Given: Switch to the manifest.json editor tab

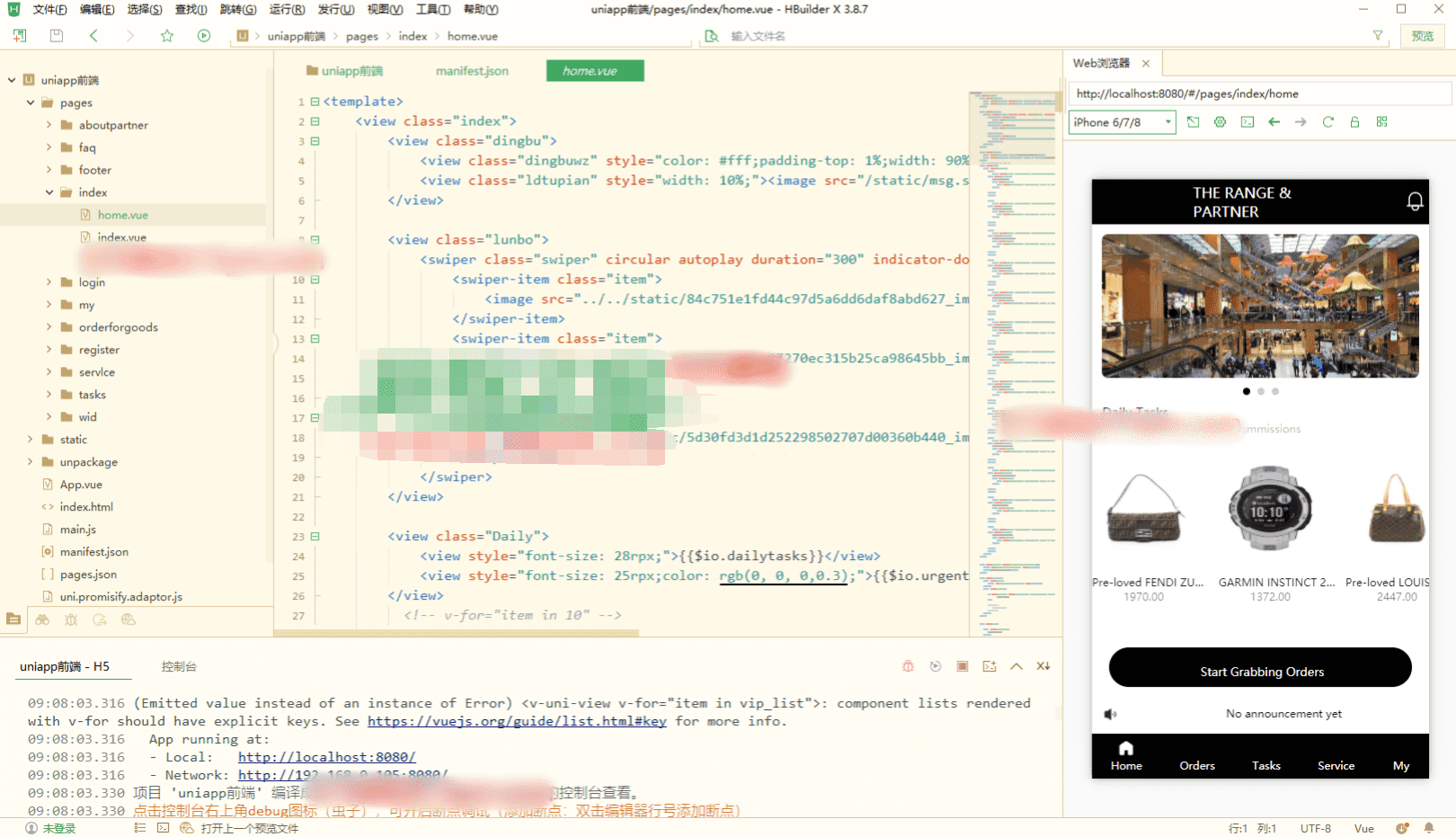Looking at the screenshot, I should pyautogui.click(x=472, y=71).
